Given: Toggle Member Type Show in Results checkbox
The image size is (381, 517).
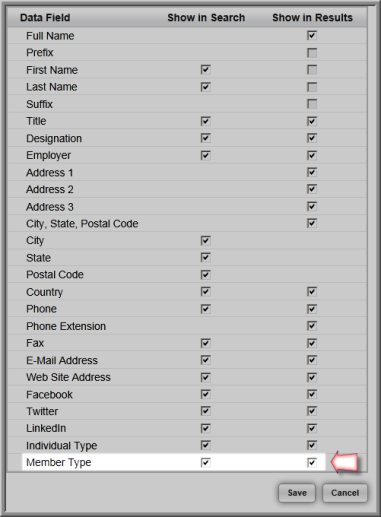Looking at the screenshot, I should point(312,462).
